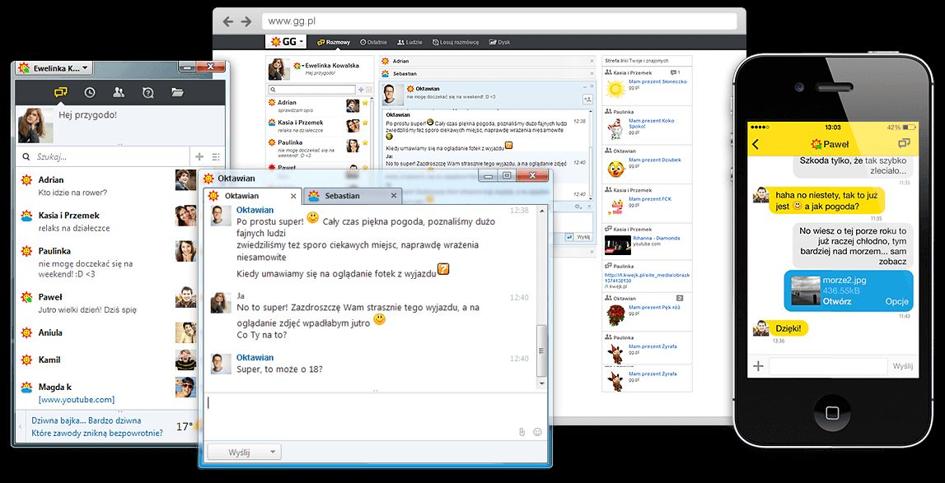The image size is (945, 483).
Task: Open 'Które zawody znikną bezpowrotnie?' link
Action: (x=97, y=433)
